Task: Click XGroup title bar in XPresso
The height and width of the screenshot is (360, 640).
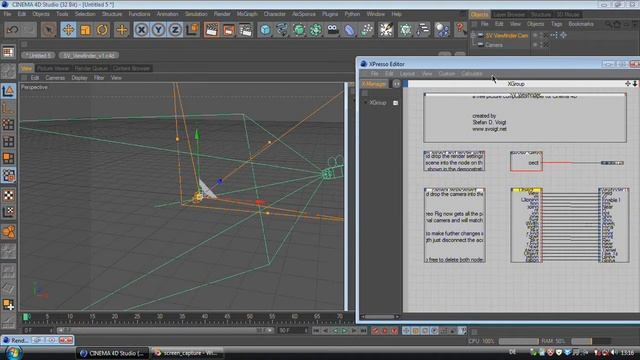Action: [516, 84]
